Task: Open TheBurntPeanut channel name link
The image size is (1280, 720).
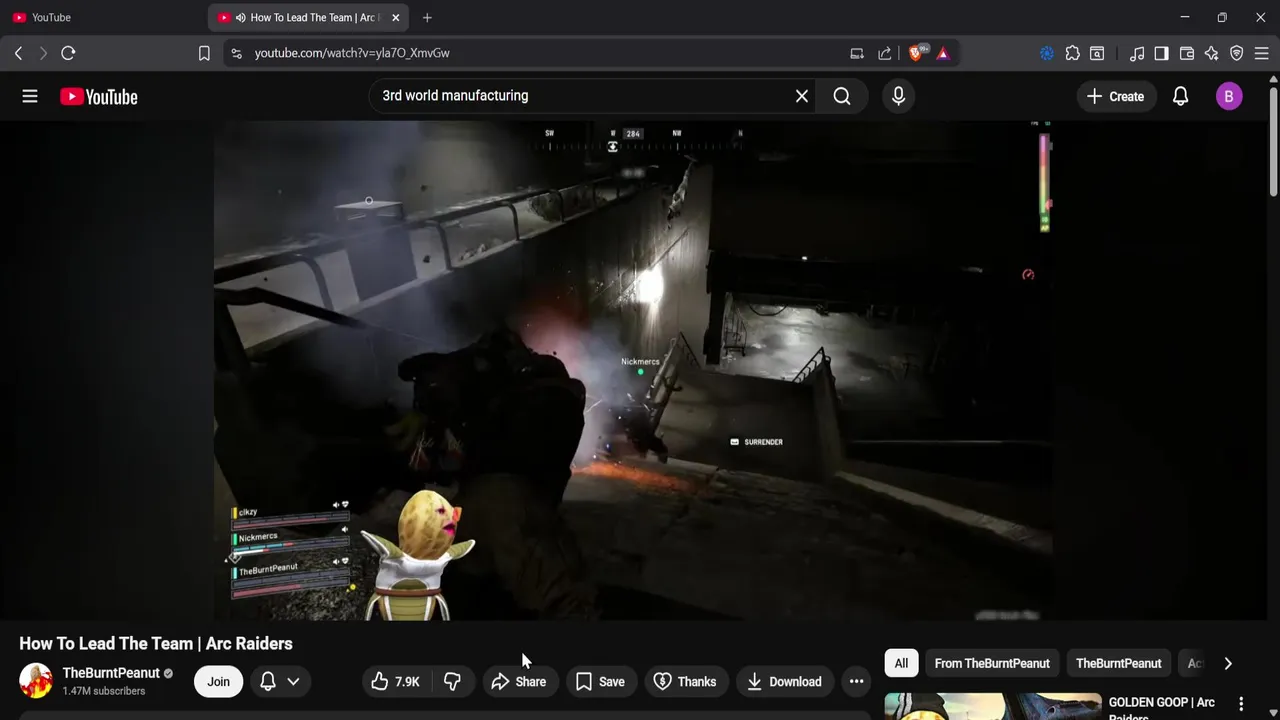Action: pos(111,673)
